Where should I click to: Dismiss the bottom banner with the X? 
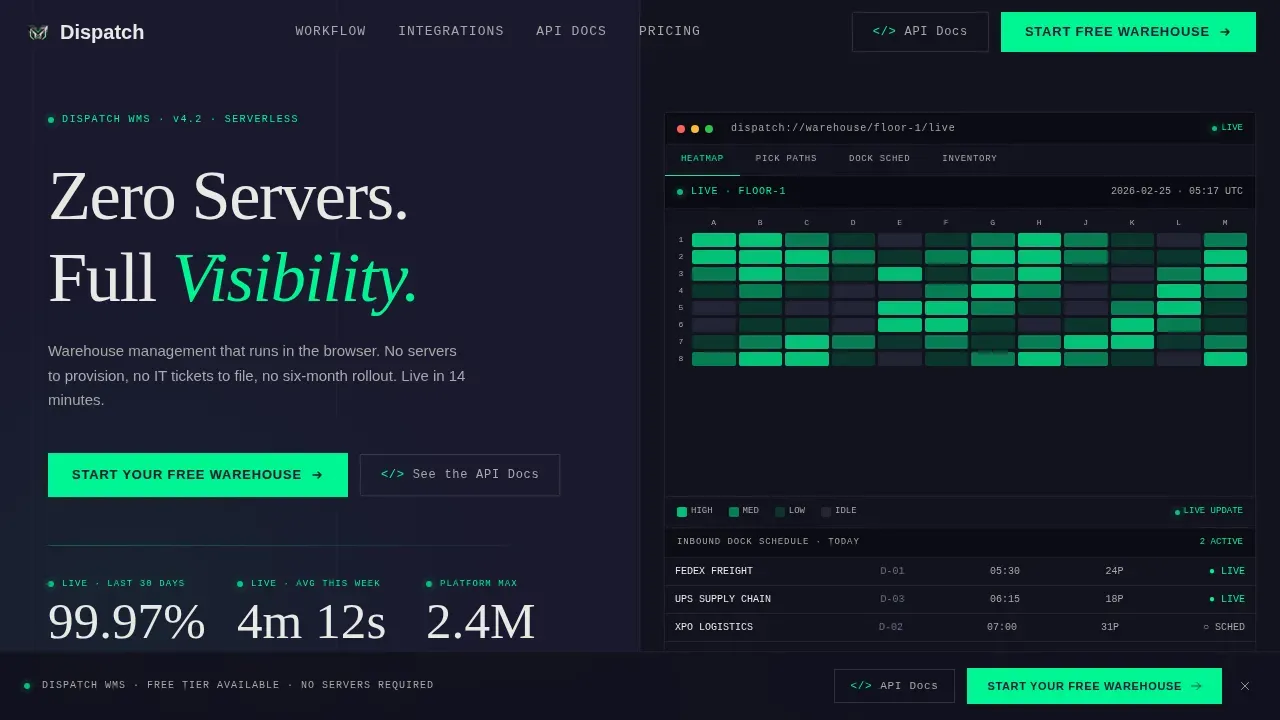coord(1245,686)
